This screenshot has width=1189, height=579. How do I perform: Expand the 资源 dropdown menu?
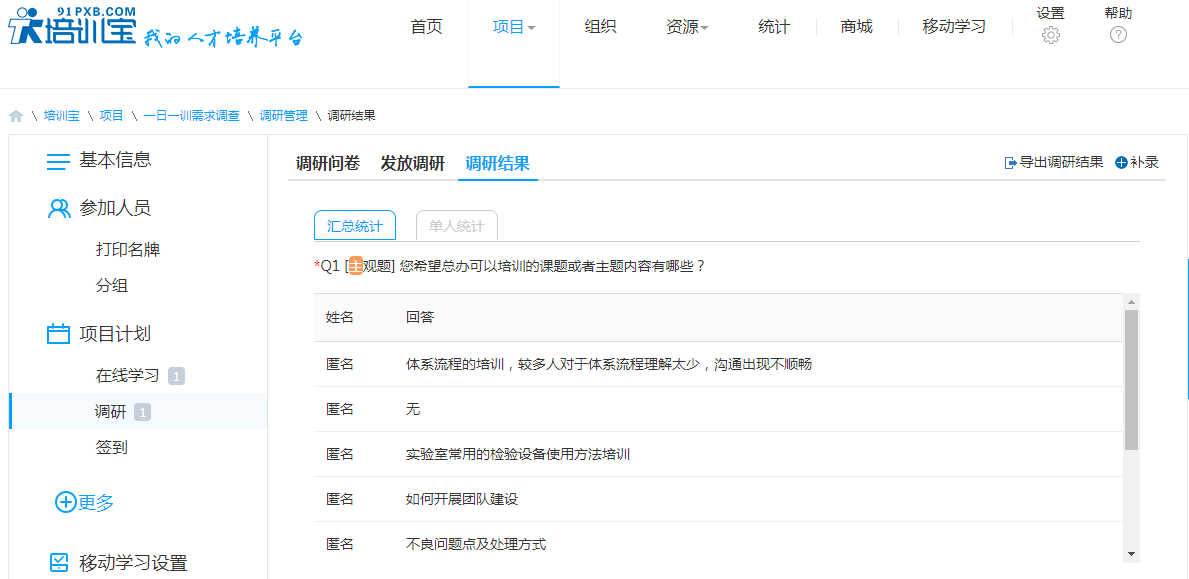(687, 27)
